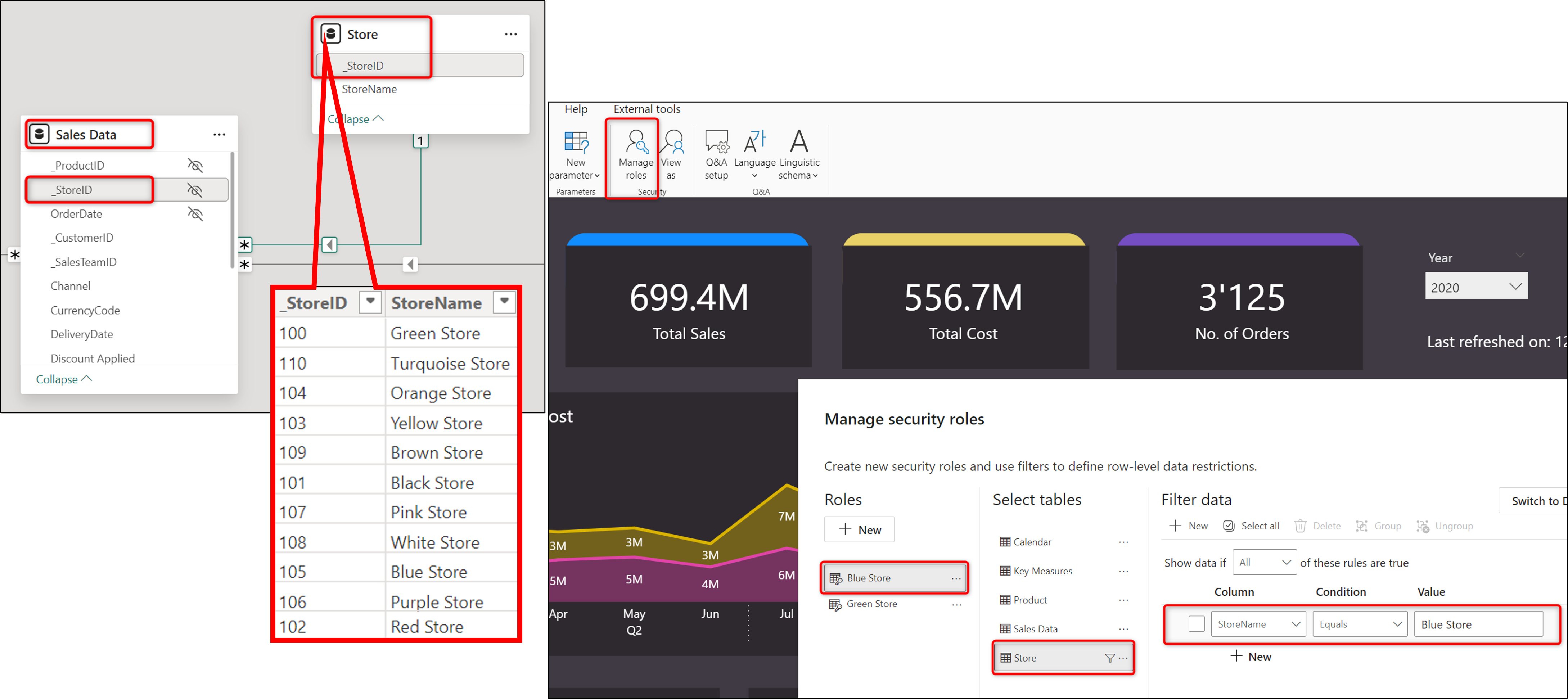The width and height of the screenshot is (1568, 699).
Task: Add a New rule below StoreName row
Action: coord(1251,657)
